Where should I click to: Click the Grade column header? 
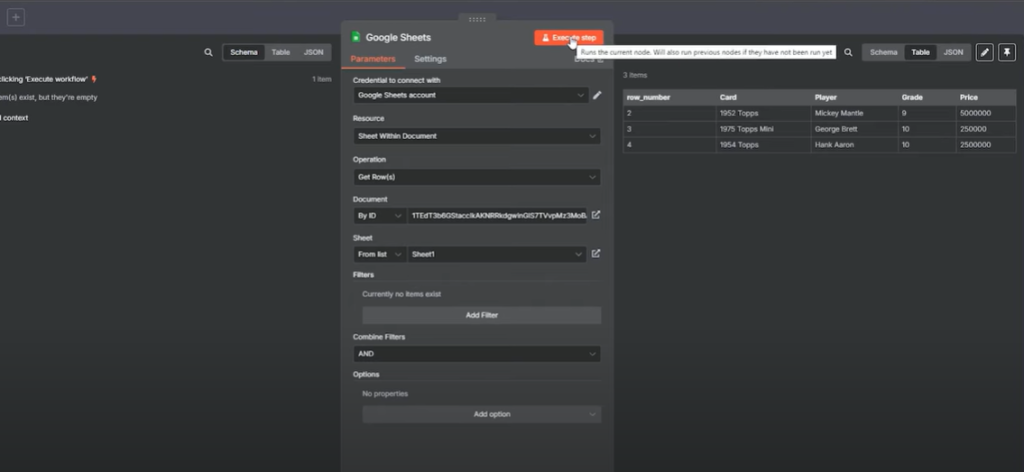click(x=927, y=97)
